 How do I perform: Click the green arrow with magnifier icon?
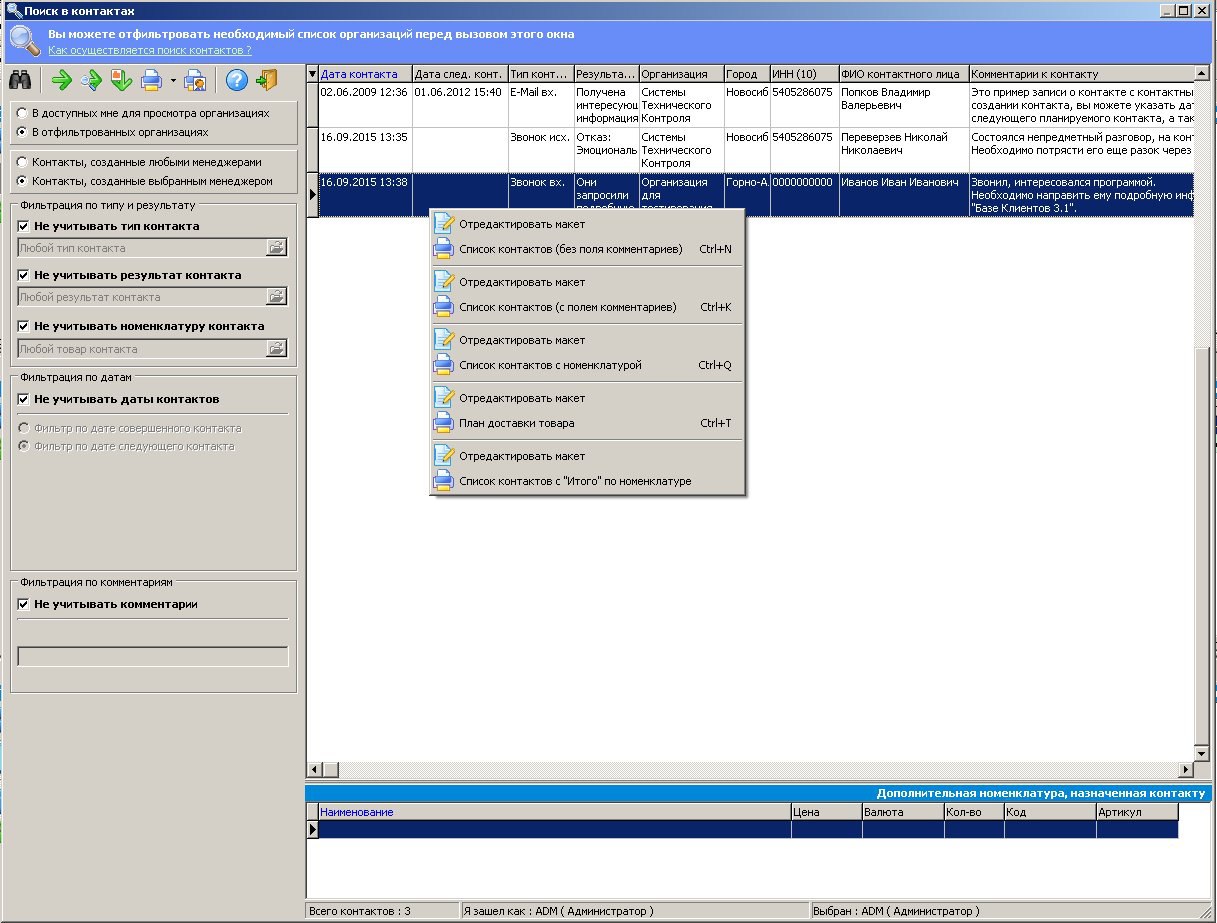tap(92, 80)
